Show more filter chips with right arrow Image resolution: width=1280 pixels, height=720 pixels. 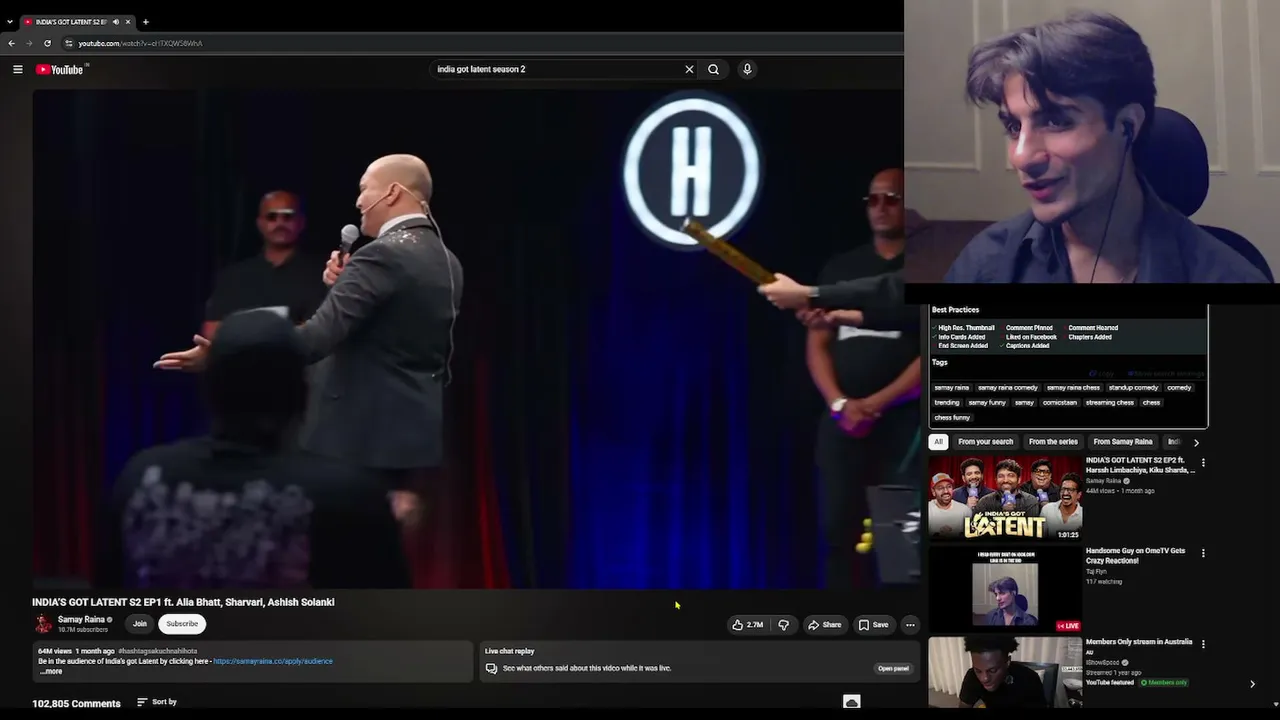[x=1196, y=442]
